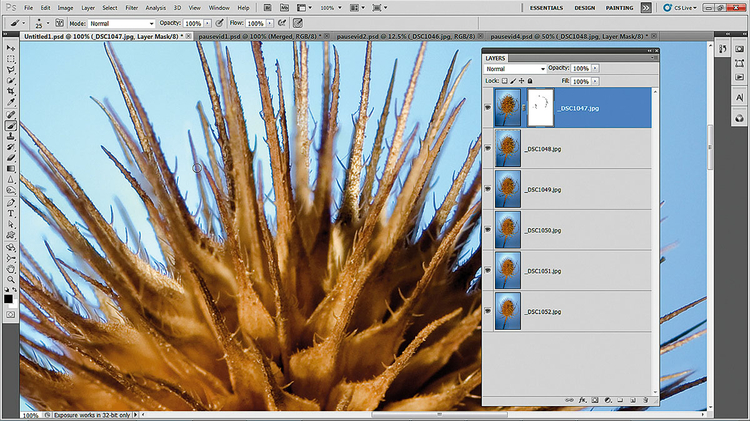750x421 pixels.
Task: Hide the _DSC1049.jpg layer
Action: click(488, 189)
